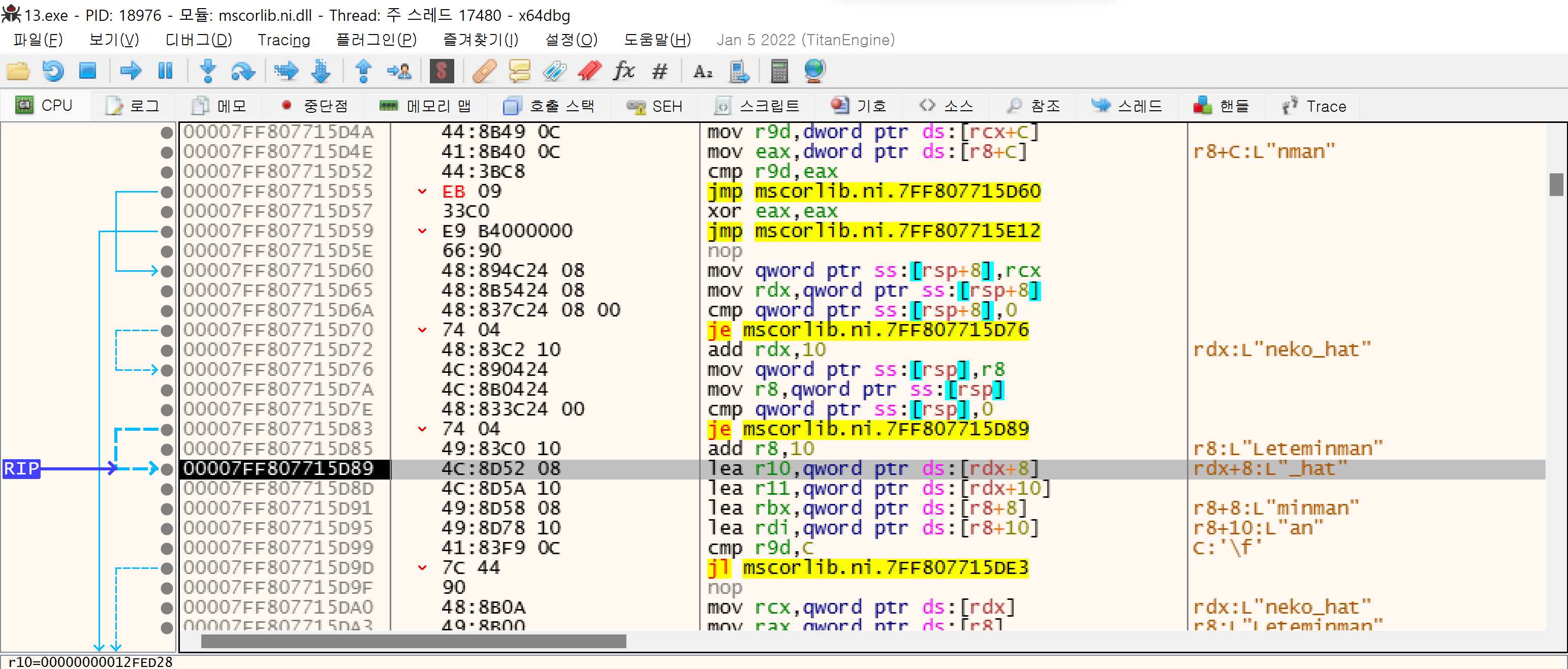The image size is (1568, 669).
Task: Stop debugging with the blue square icon
Action: pyautogui.click(x=88, y=71)
